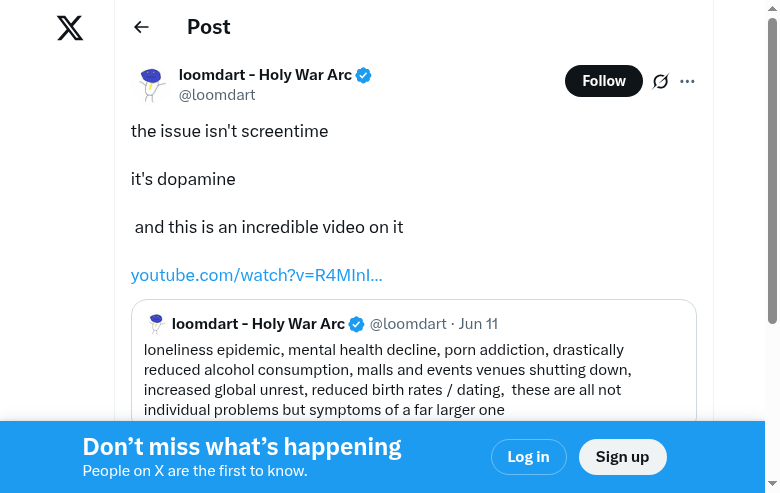Click the scrollbar down arrow

pos(772,485)
